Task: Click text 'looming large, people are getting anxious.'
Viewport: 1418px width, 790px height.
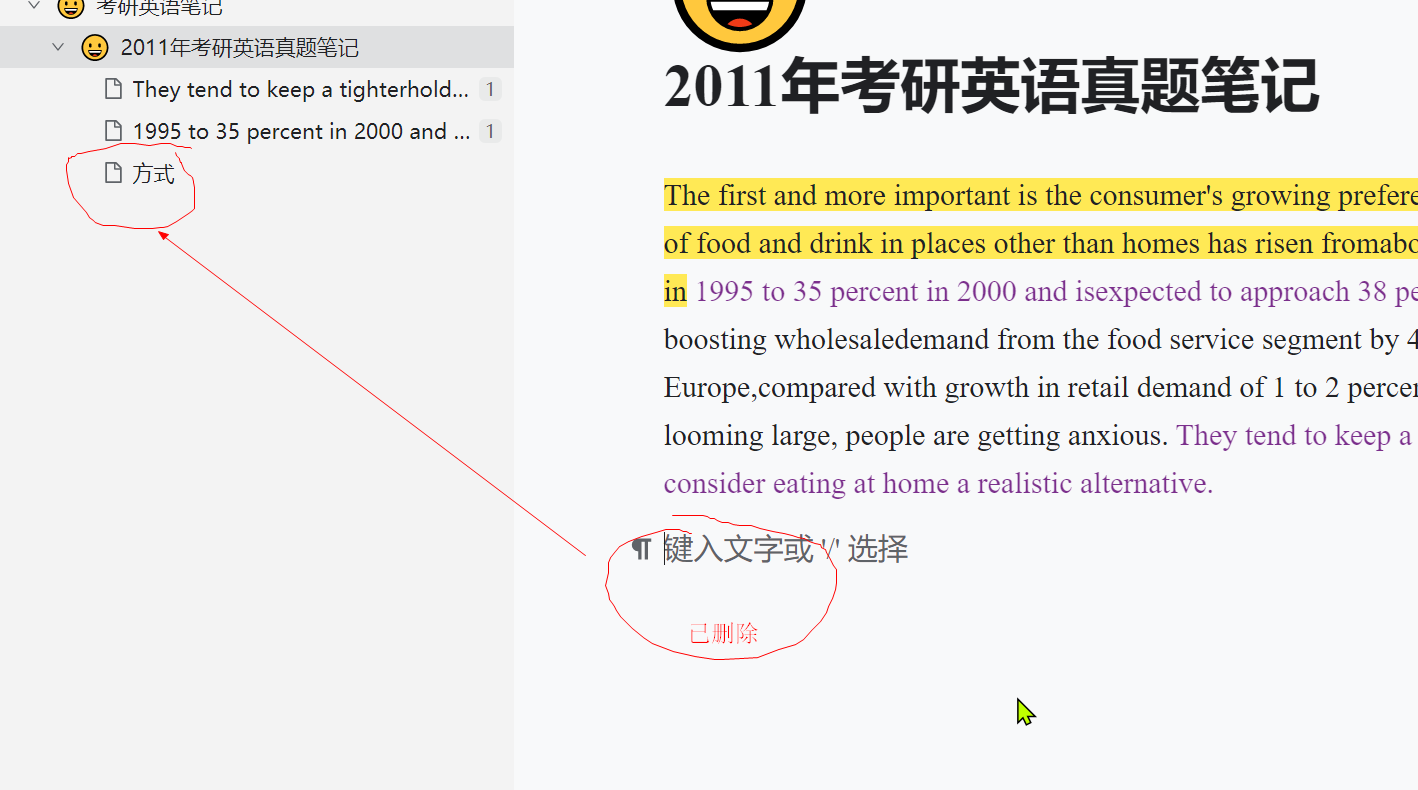Action: click(916, 435)
